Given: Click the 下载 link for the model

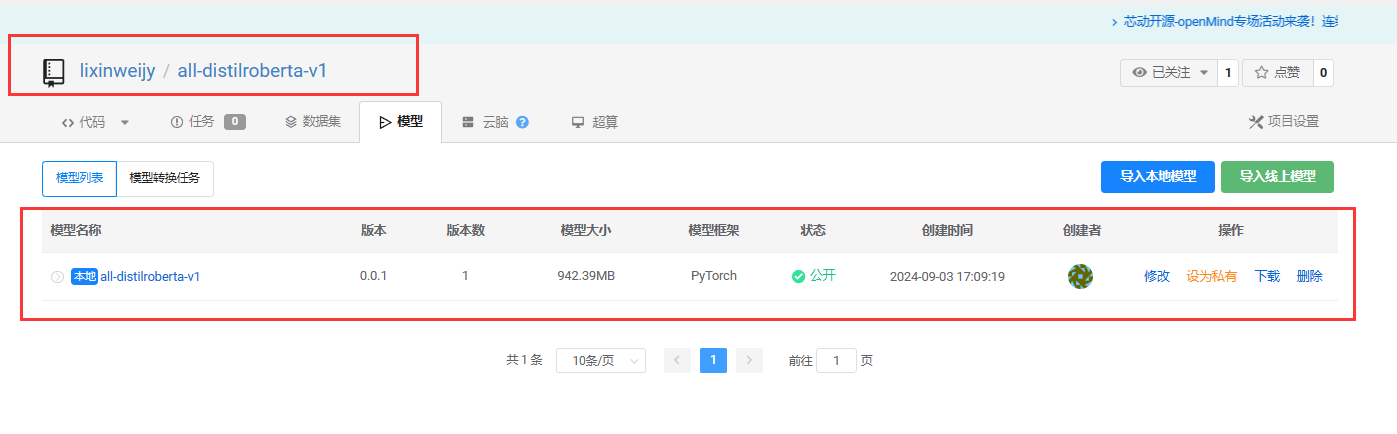Looking at the screenshot, I should 1267,276.
